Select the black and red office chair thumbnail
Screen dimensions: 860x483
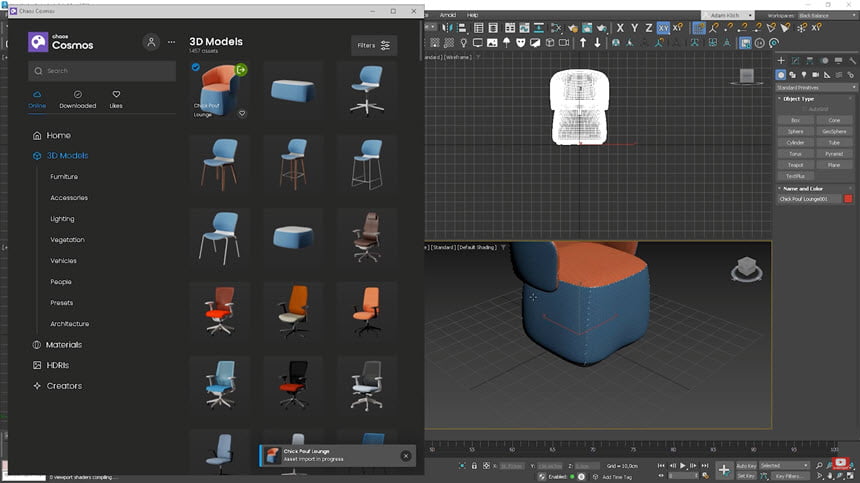click(x=293, y=384)
